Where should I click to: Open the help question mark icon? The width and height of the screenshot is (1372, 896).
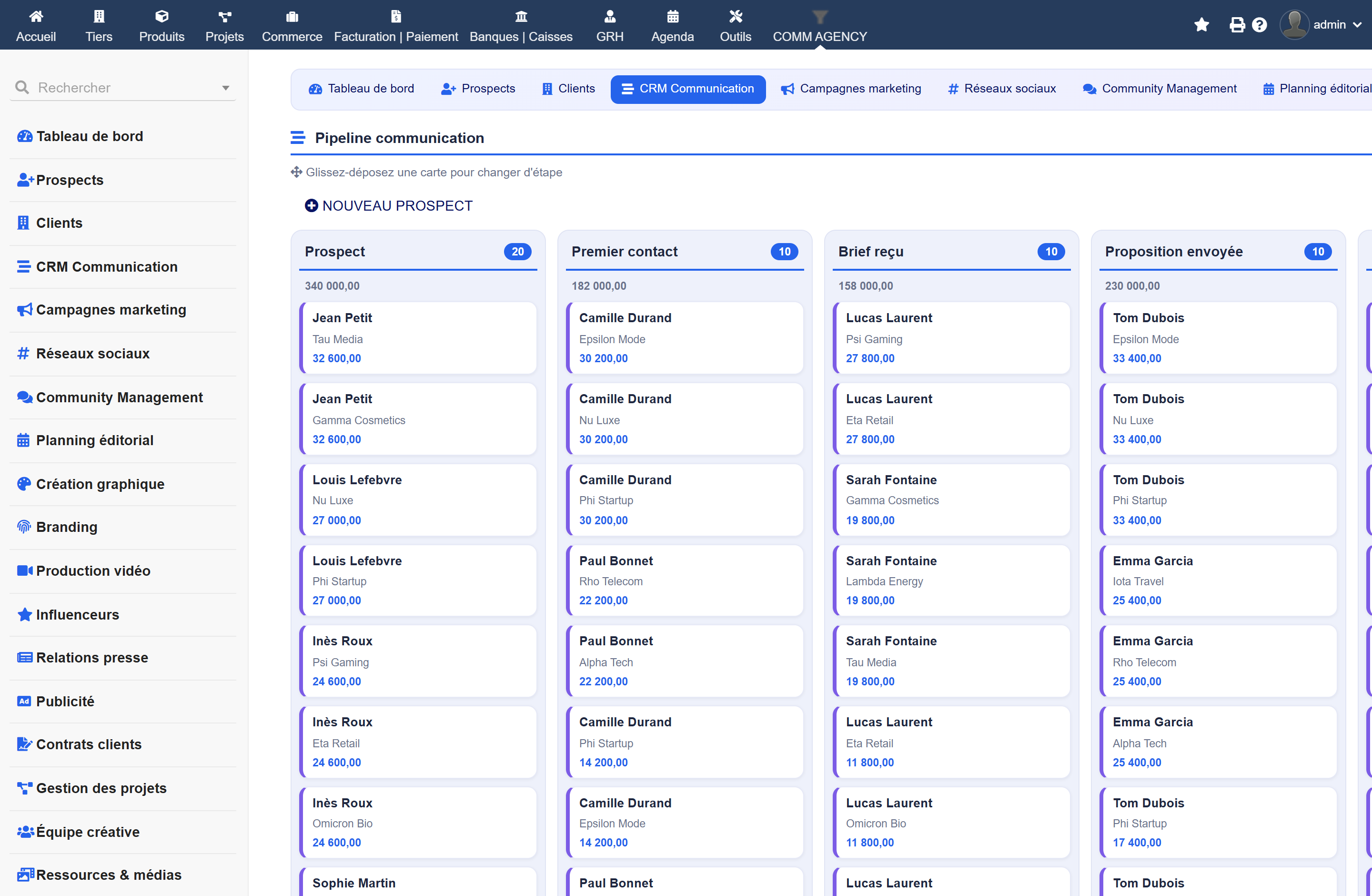[x=1260, y=25]
